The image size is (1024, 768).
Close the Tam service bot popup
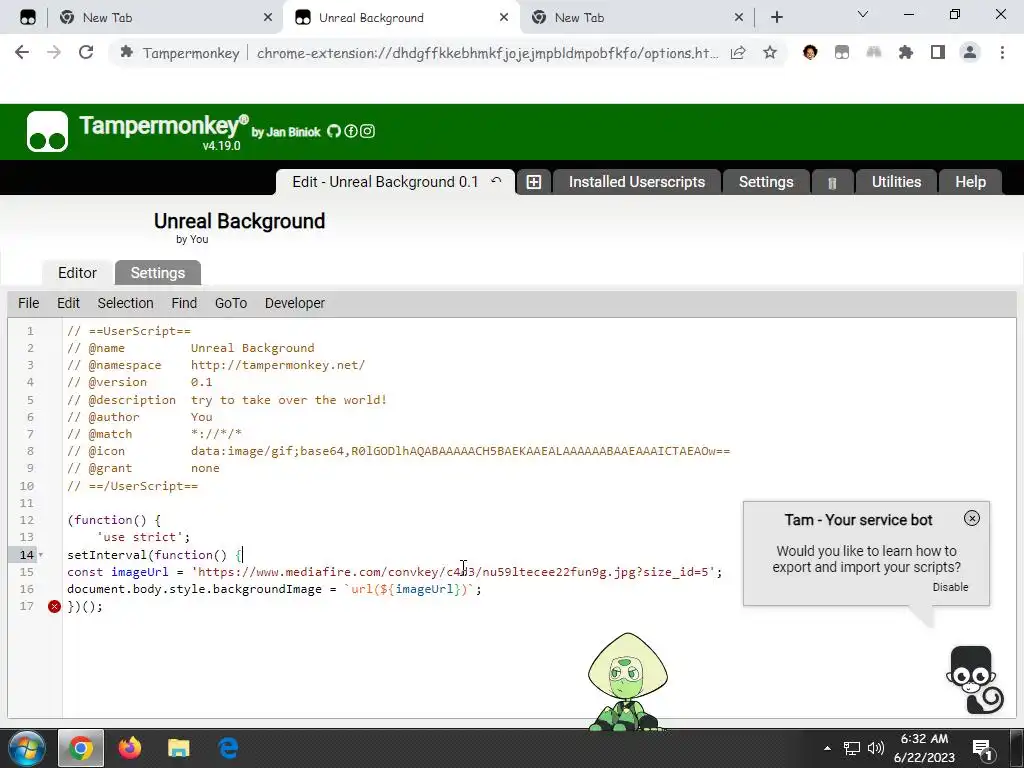click(x=972, y=519)
